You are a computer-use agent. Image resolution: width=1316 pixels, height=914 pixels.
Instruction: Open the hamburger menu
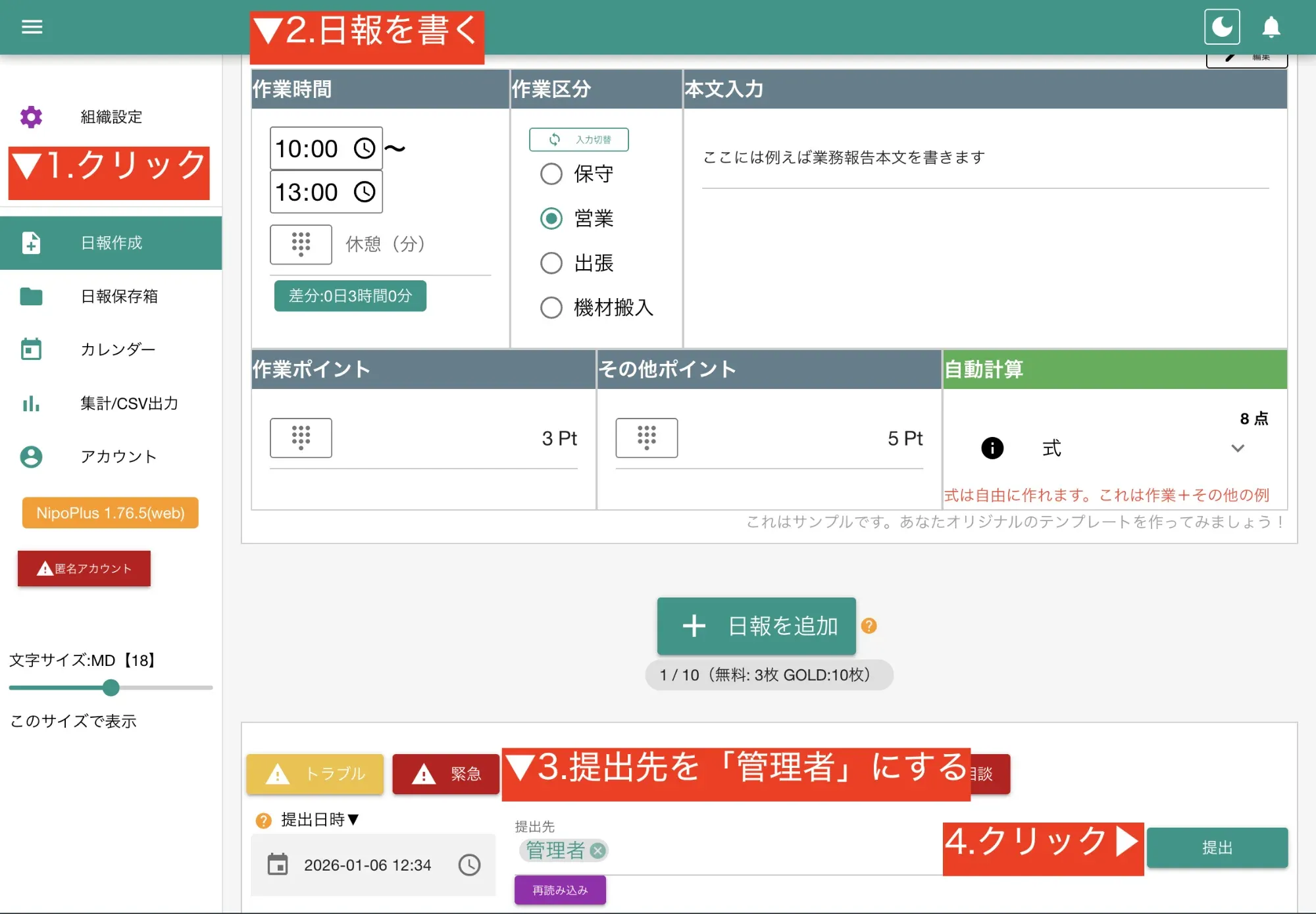point(32,26)
